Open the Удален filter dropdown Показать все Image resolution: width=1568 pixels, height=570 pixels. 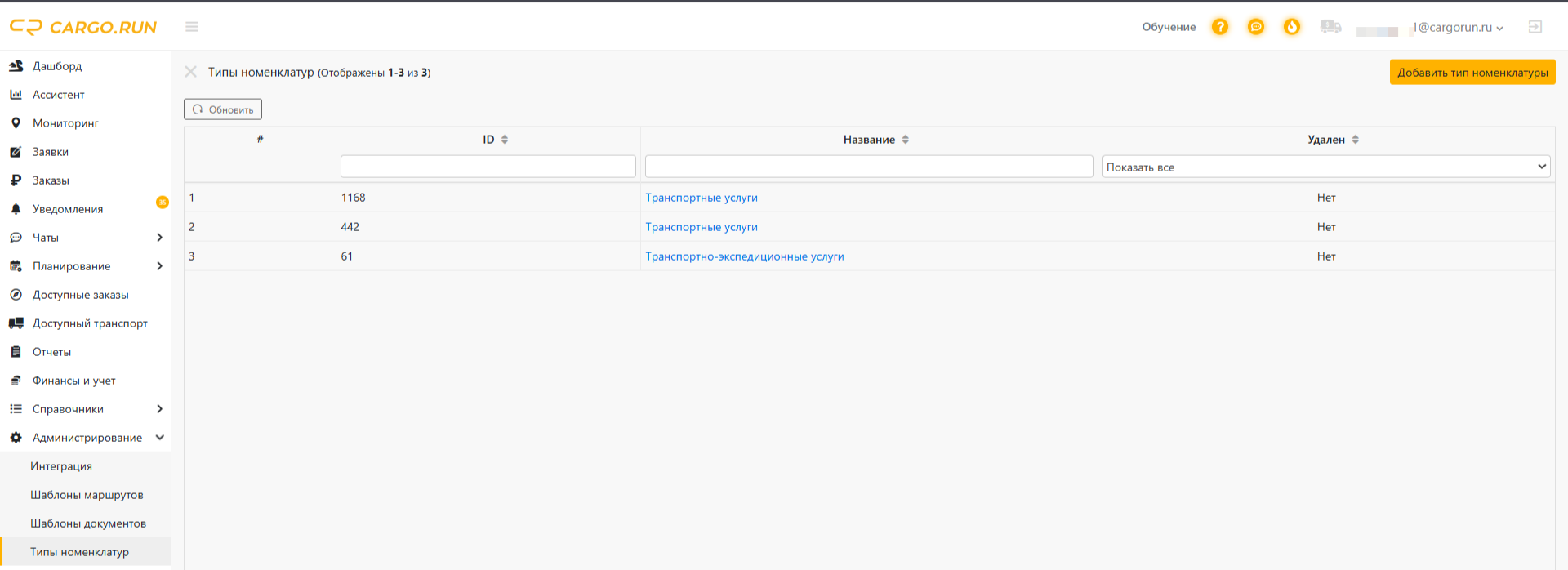point(1326,167)
